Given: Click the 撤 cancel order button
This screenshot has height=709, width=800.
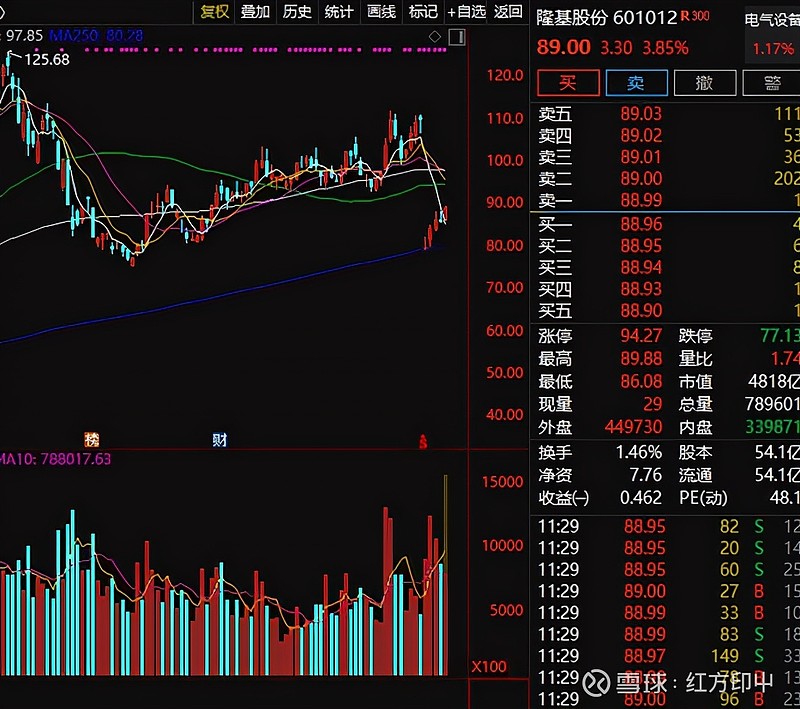Looking at the screenshot, I should [x=705, y=83].
